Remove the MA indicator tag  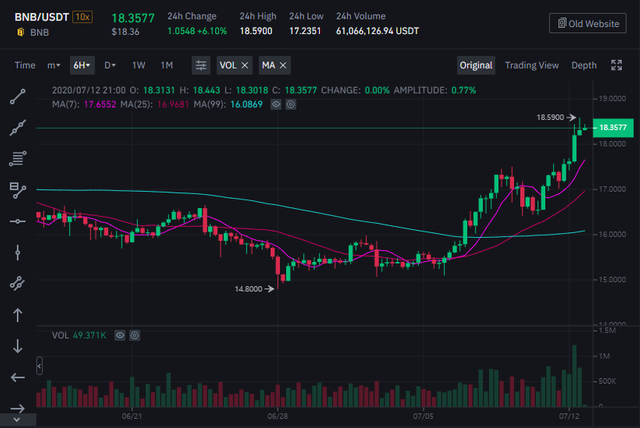point(283,65)
